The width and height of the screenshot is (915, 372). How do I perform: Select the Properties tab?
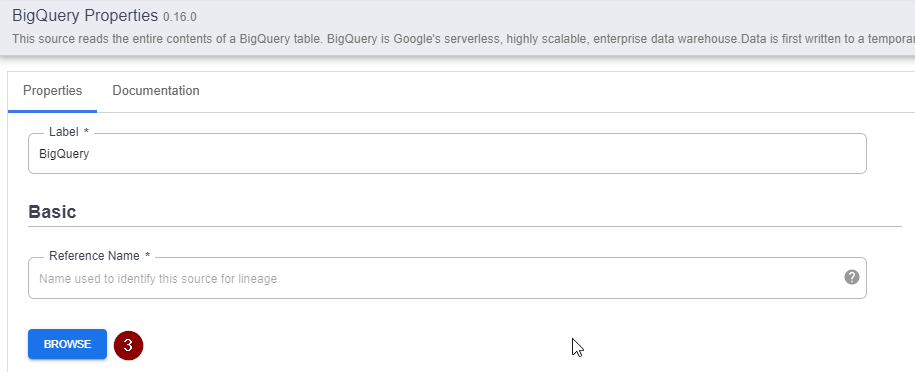tap(53, 91)
